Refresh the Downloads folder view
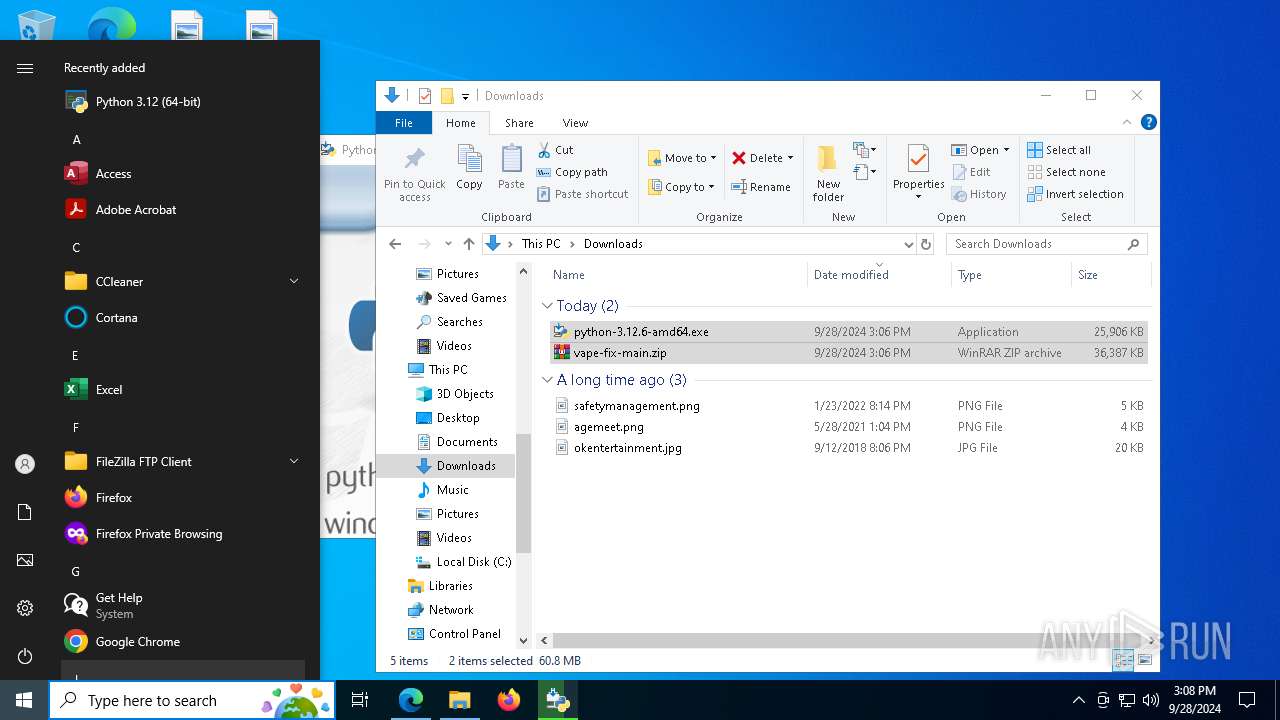The width and height of the screenshot is (1280, 720). click(926, 244)
